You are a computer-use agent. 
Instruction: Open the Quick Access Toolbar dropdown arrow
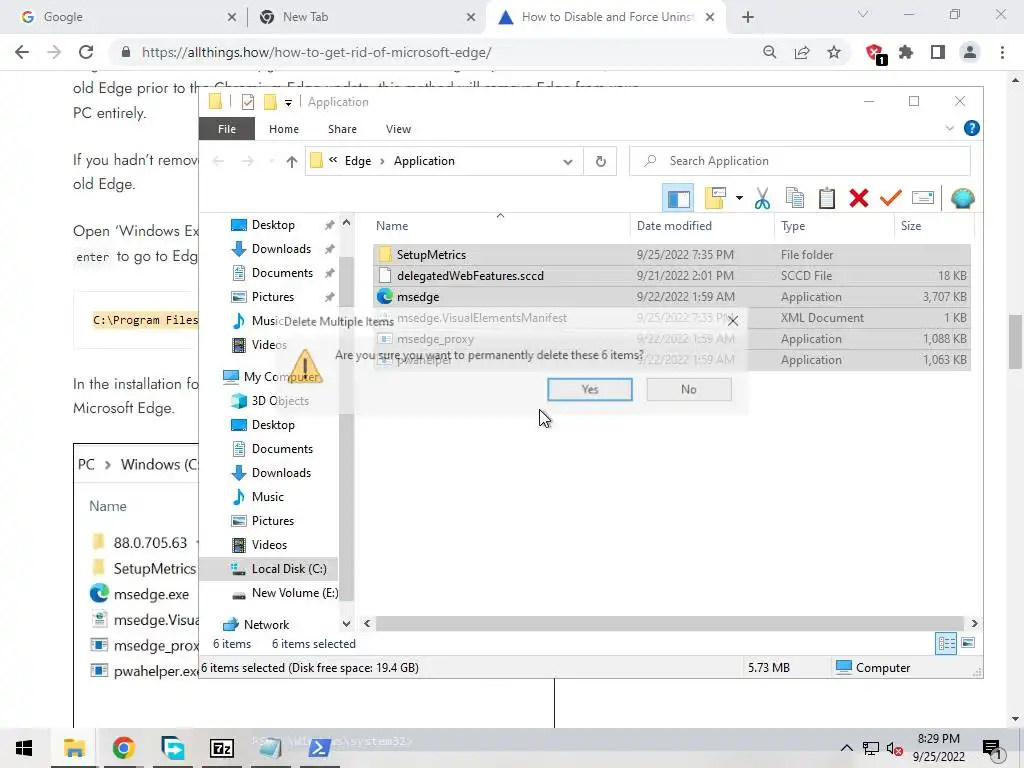(288, 103)
